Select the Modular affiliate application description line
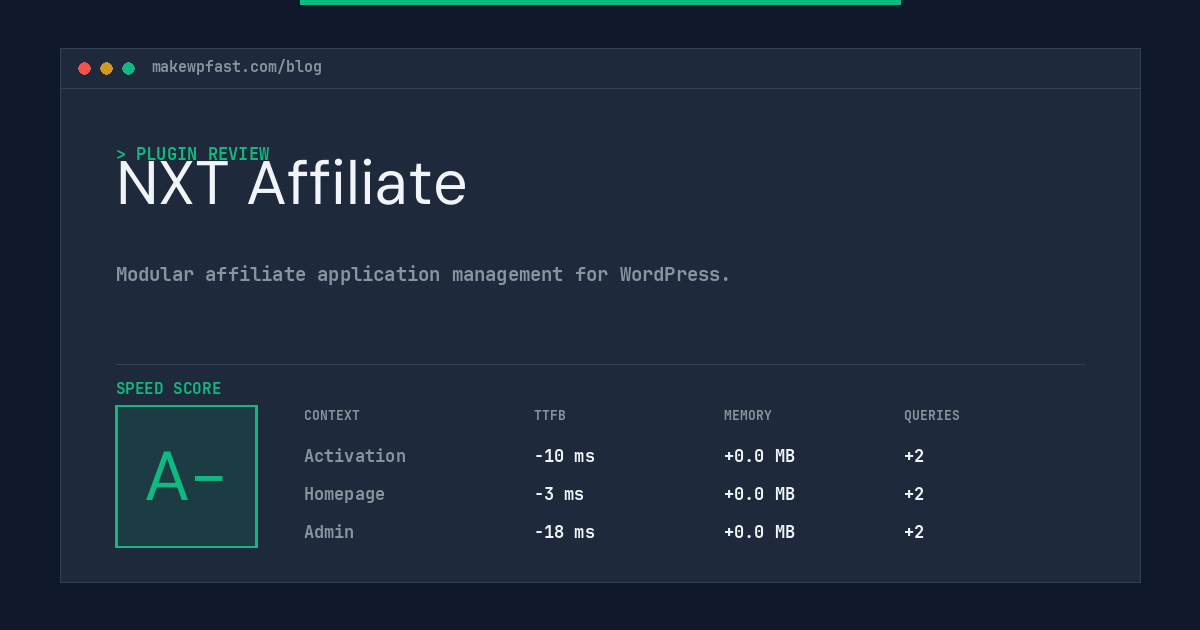The image size is (1200, 630). (x=423, y=274)
